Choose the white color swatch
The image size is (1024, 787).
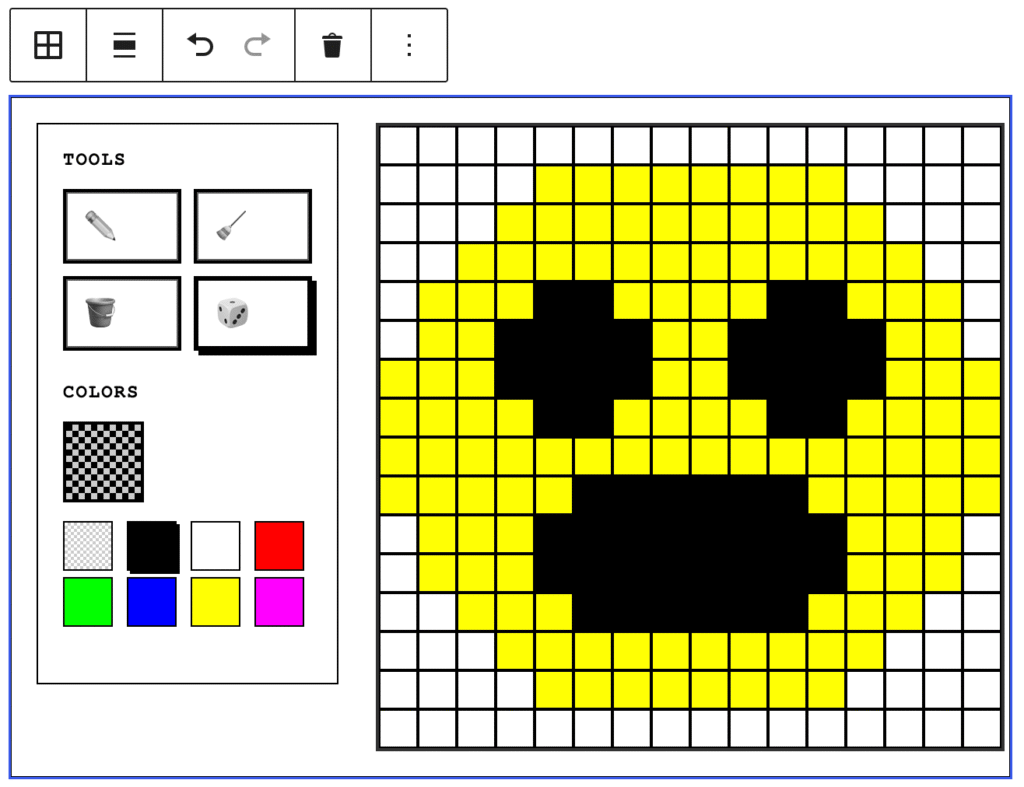[x=216, y=546]
